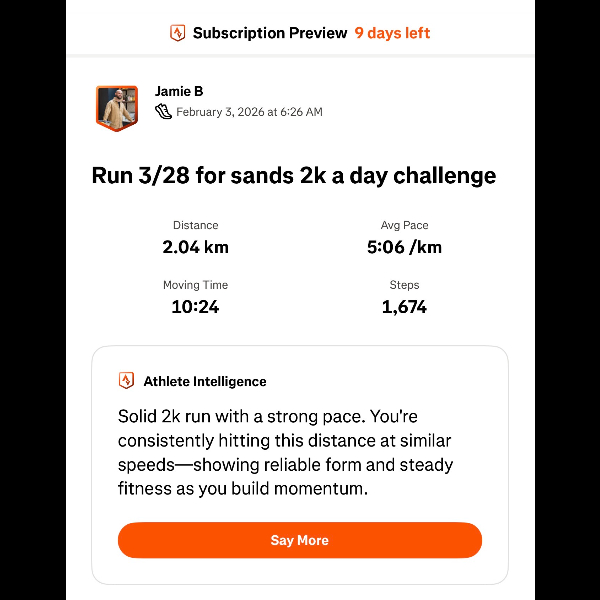
Task: Tap the run title about sands challenge
Action: [x=294, y=176]
